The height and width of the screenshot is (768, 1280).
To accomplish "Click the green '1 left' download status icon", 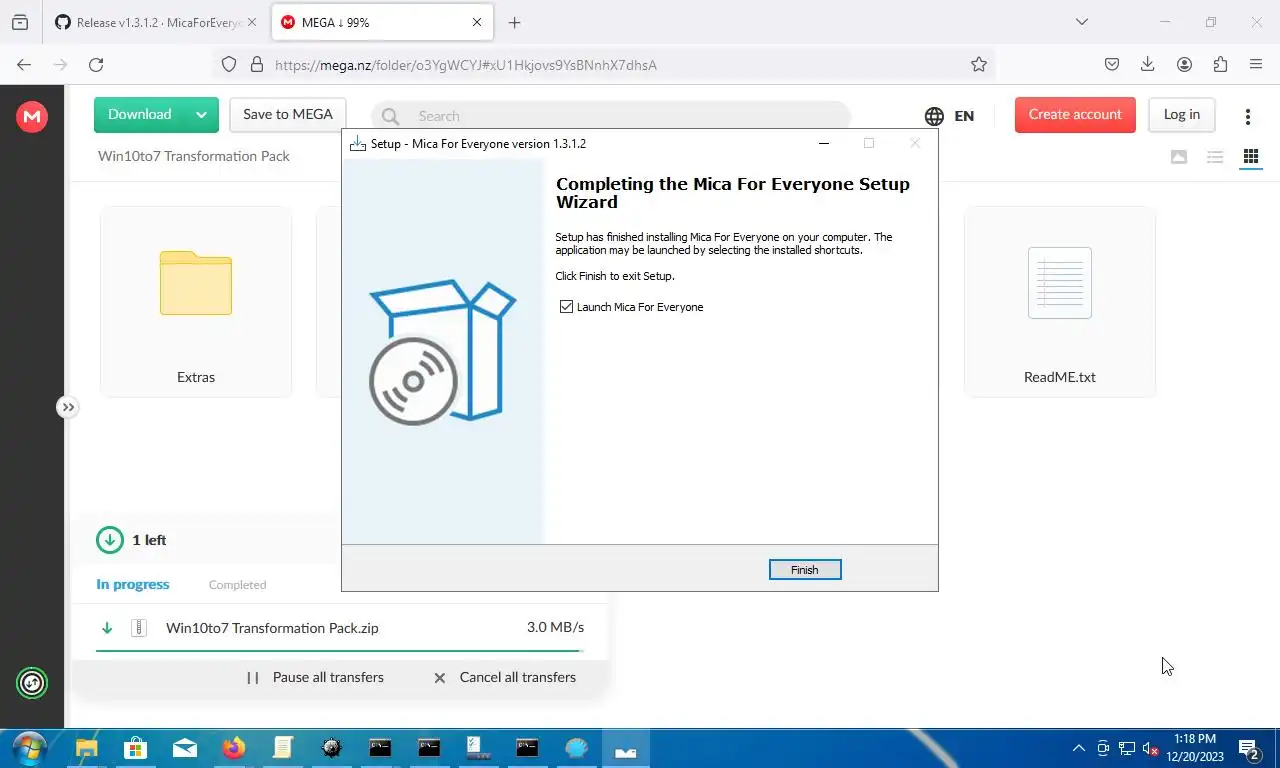I will click(x=110, y=540).
